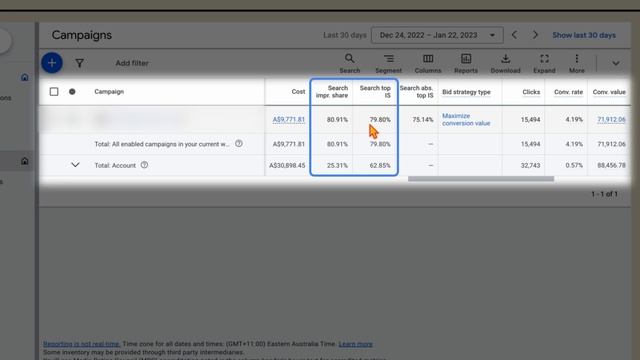Sort by the Clicks column header
The width and height of the screenshot is (640, 360).
pyautogui.click(x=531, y=92)
